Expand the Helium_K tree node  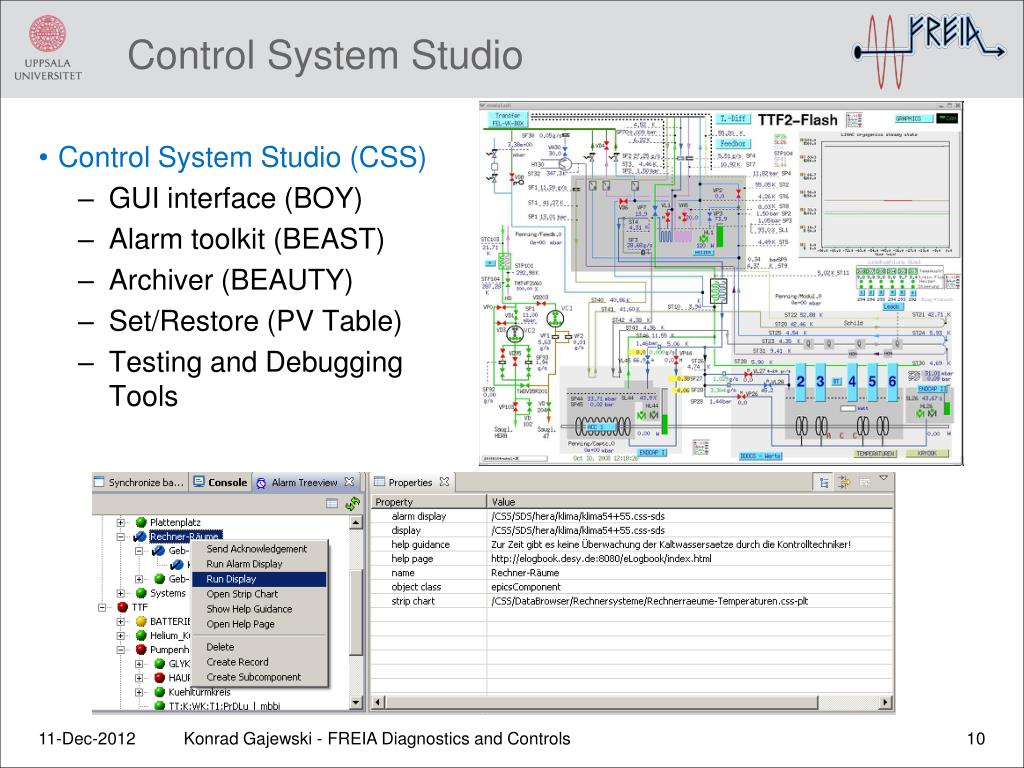(x=121, y=635)
